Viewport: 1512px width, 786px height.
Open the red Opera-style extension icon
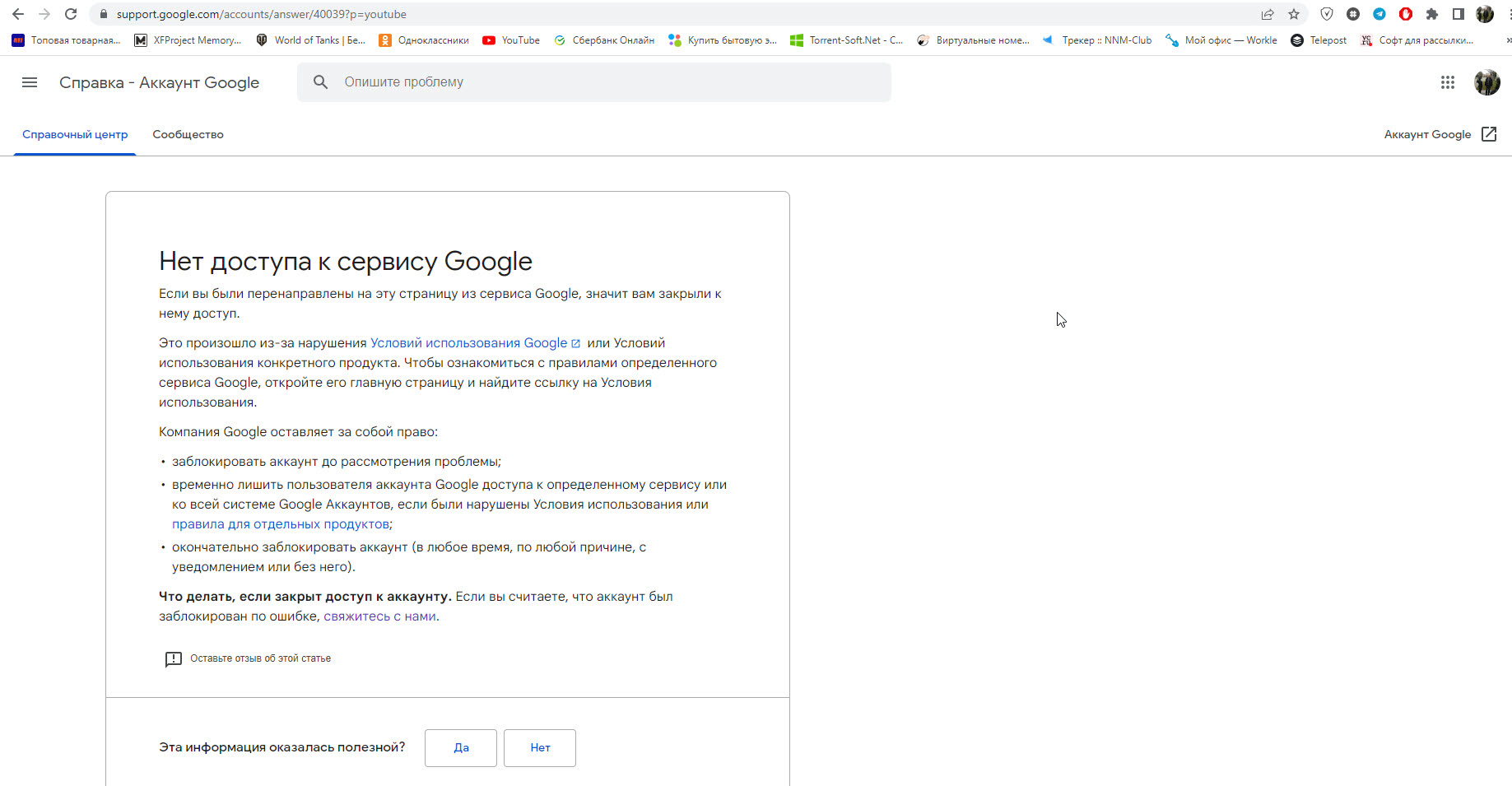point(1406,14)
